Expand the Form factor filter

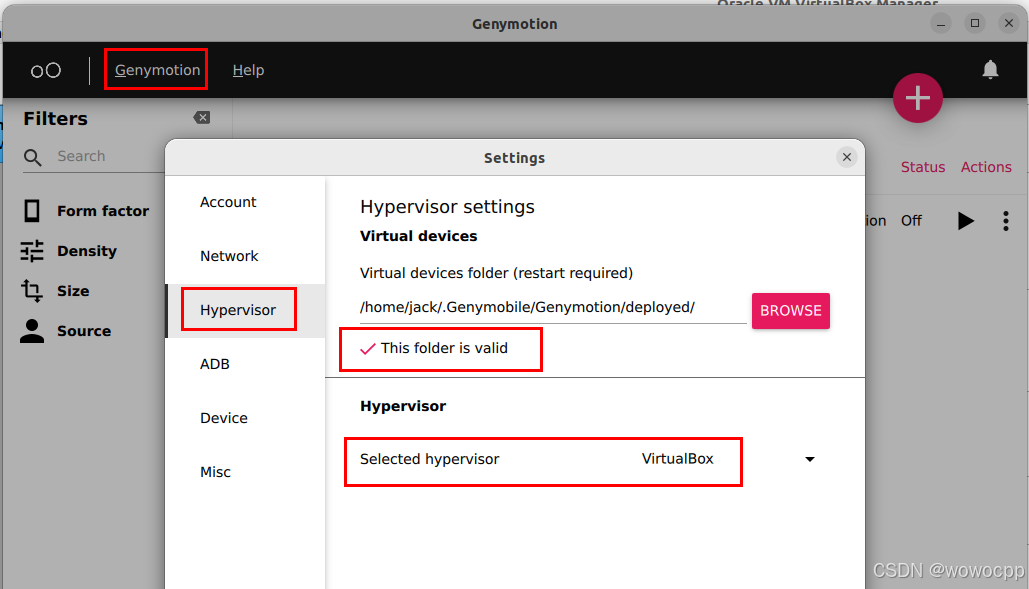tap(102, 211)
